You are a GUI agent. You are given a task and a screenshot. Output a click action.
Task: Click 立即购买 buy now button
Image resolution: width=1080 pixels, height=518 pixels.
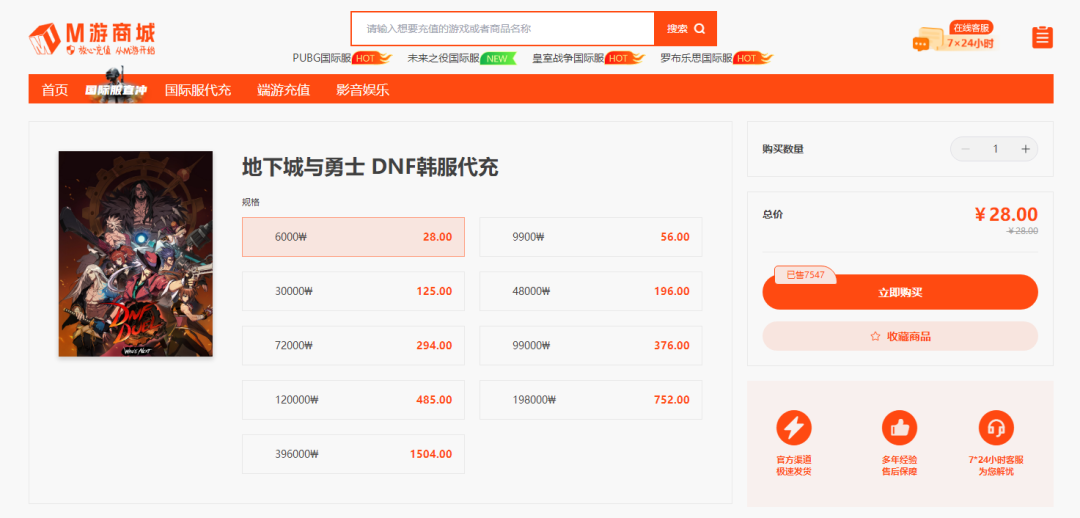900,292
